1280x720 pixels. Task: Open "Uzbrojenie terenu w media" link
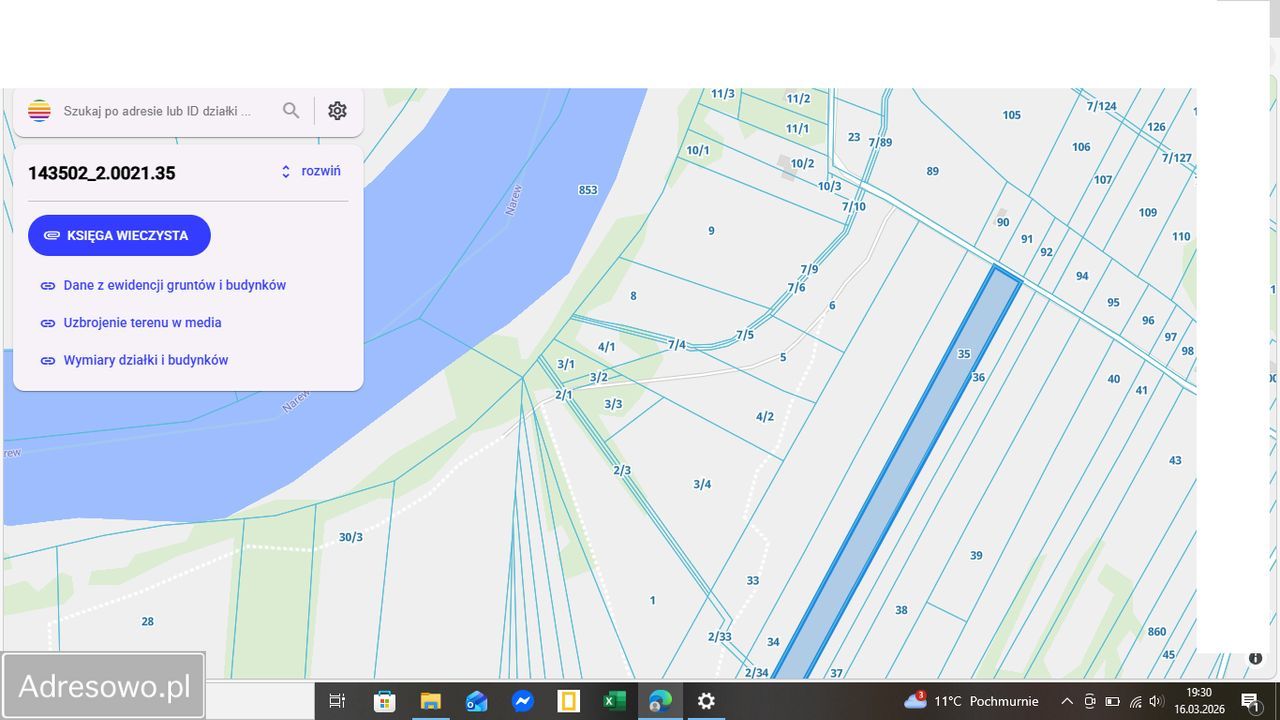tap(142, 323)
